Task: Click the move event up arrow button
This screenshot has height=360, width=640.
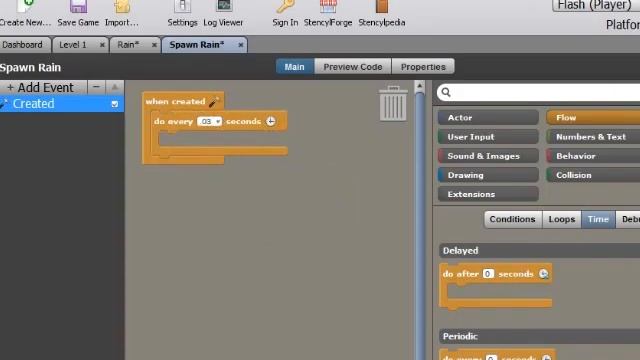Action: (x=115, y=87)
